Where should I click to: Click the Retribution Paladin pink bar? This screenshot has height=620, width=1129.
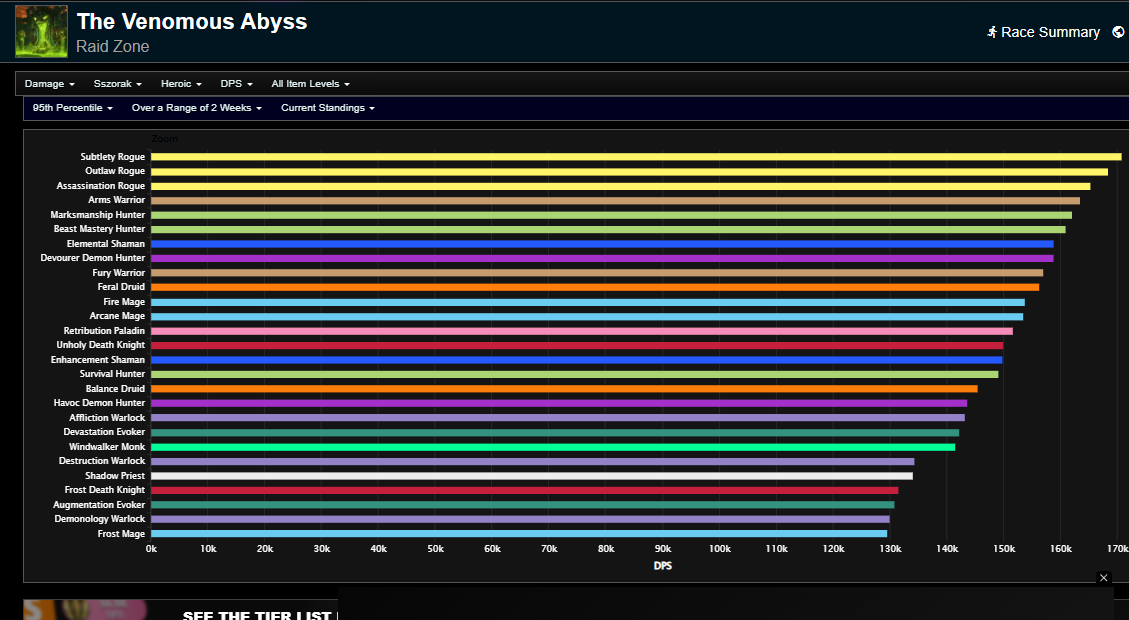[x=582, y=331]
